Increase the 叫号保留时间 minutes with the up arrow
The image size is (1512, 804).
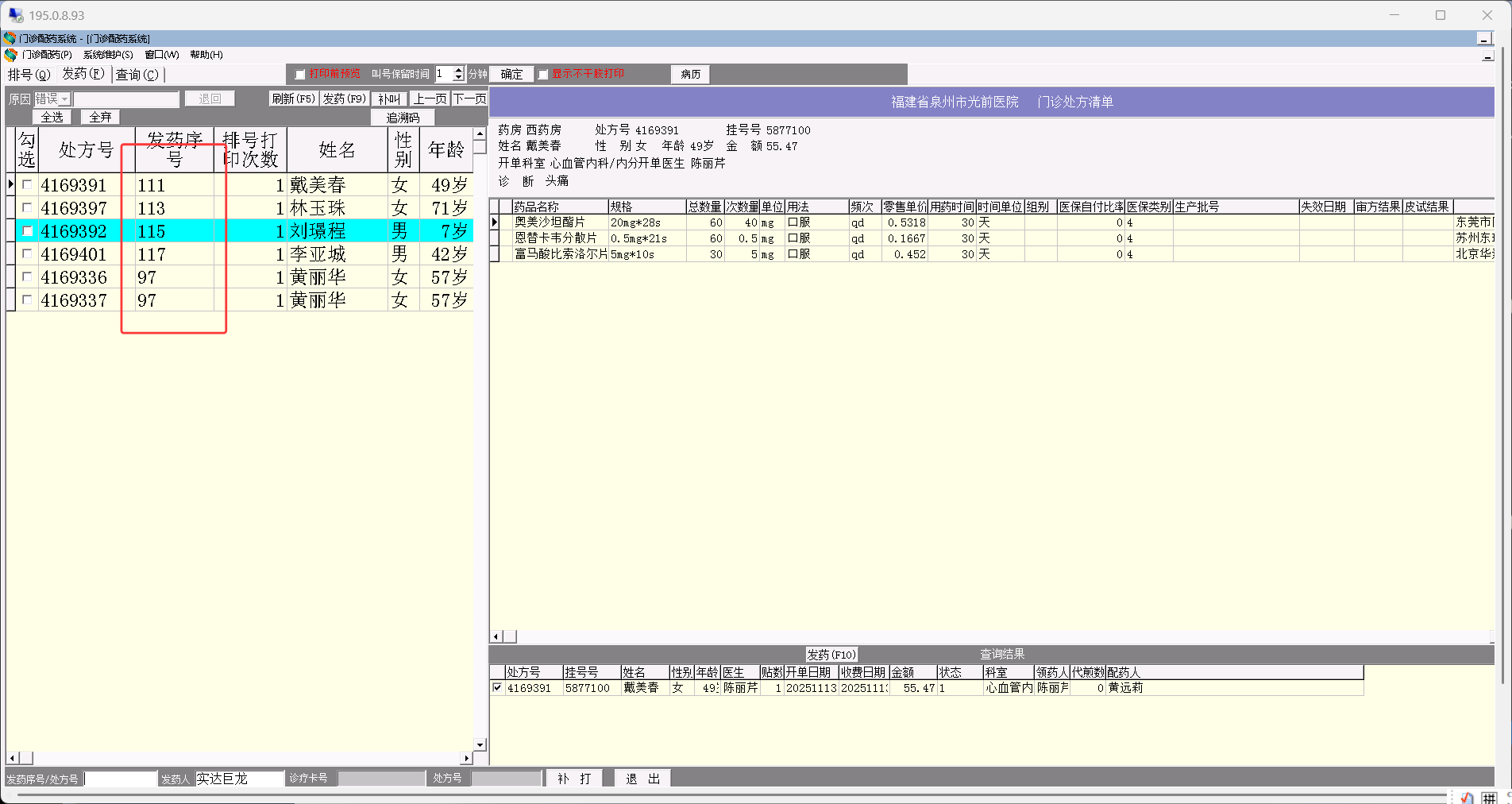click(458, 70)
